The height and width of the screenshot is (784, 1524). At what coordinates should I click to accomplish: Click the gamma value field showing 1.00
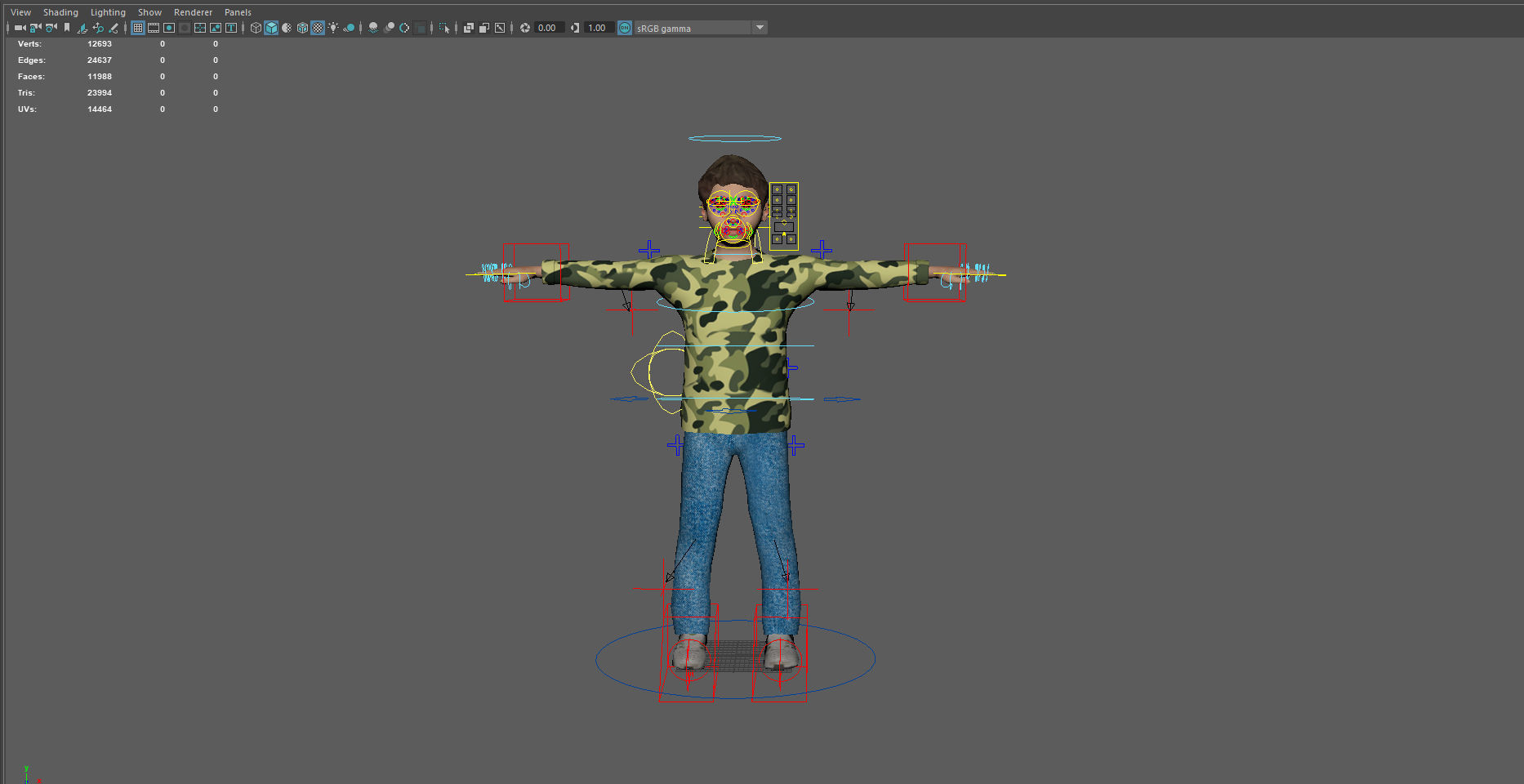[597, 27]
